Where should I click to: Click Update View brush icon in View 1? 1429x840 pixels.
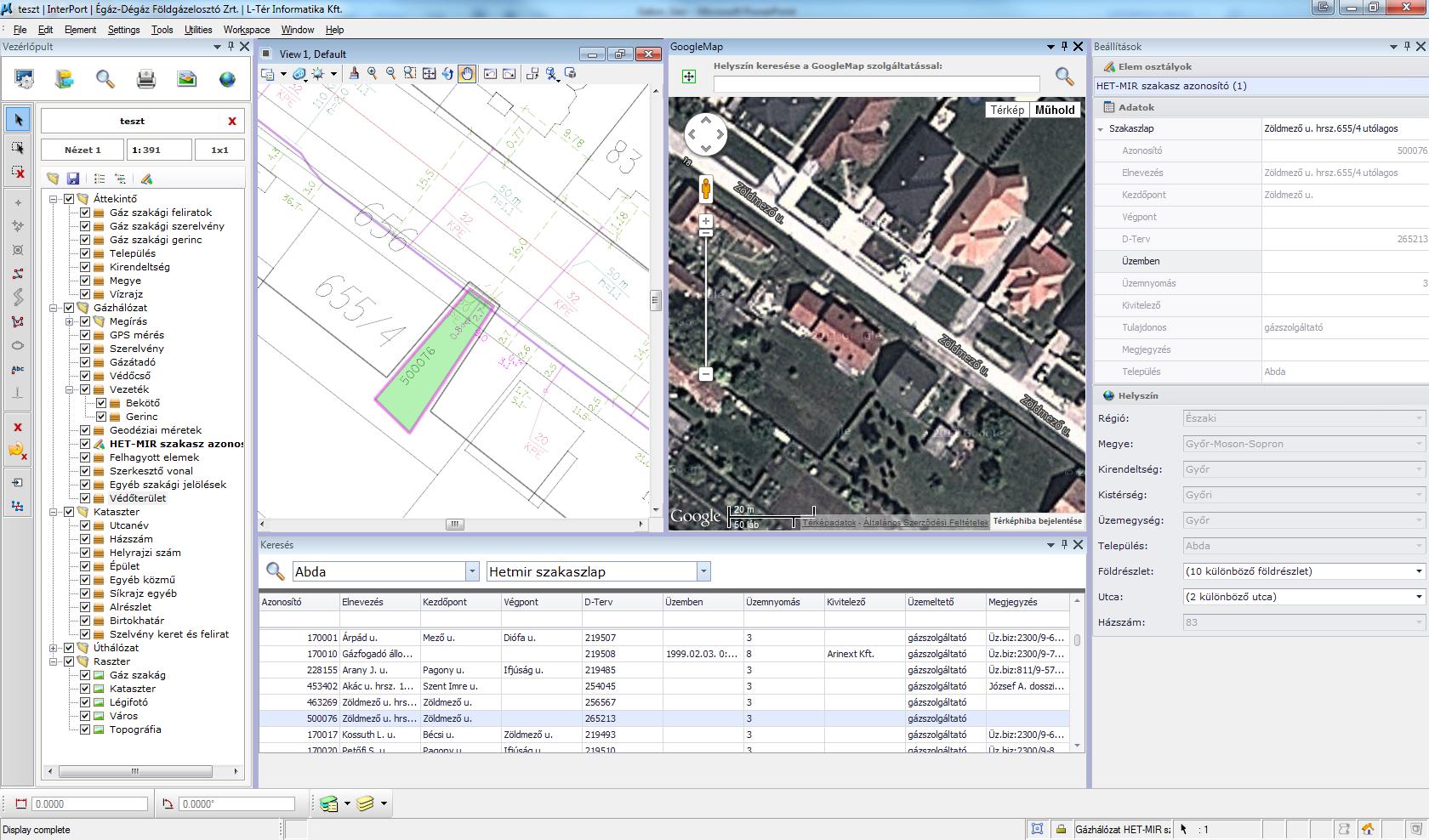pyautogui.click(x=354, y=74)
